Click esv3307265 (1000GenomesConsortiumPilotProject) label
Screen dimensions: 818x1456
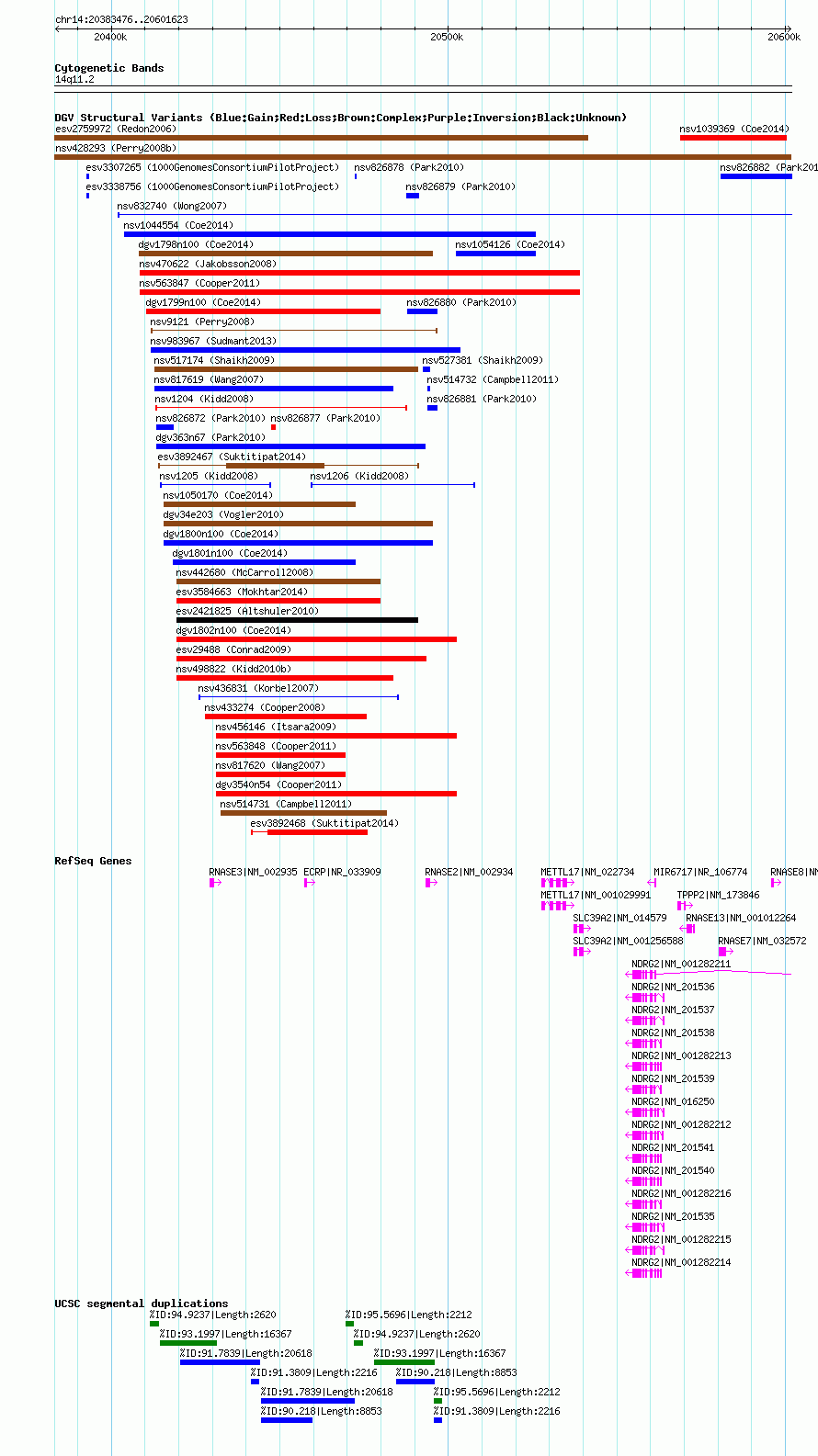click(212, 167)
